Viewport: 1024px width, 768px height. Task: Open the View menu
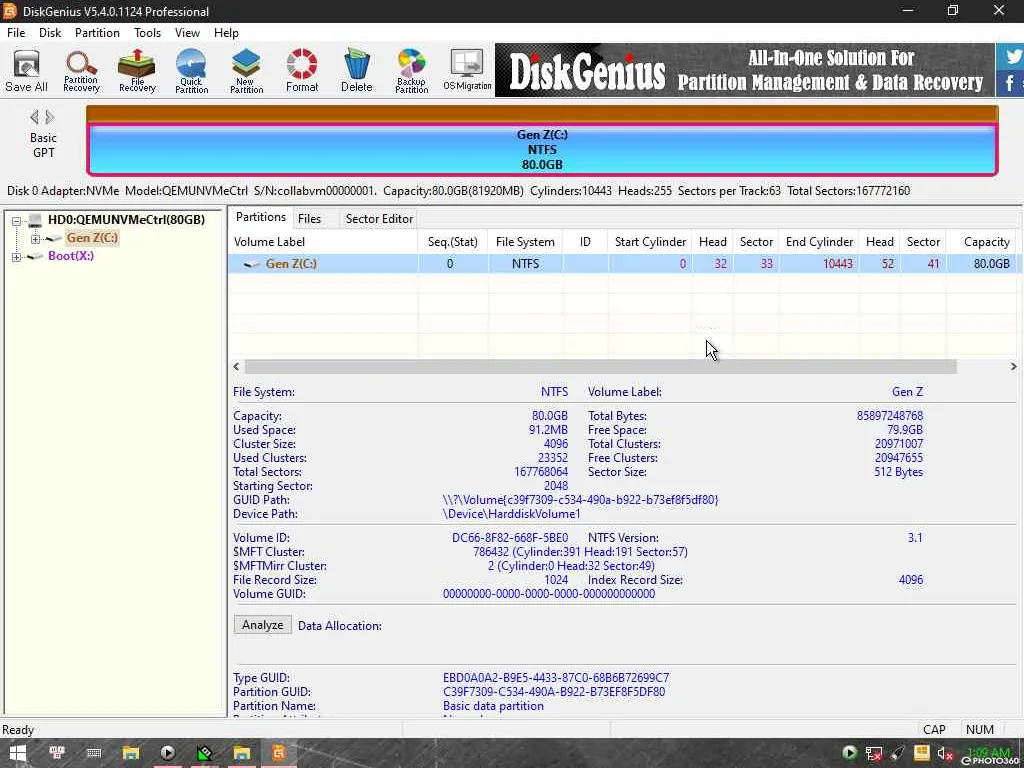tap(187, 33)
